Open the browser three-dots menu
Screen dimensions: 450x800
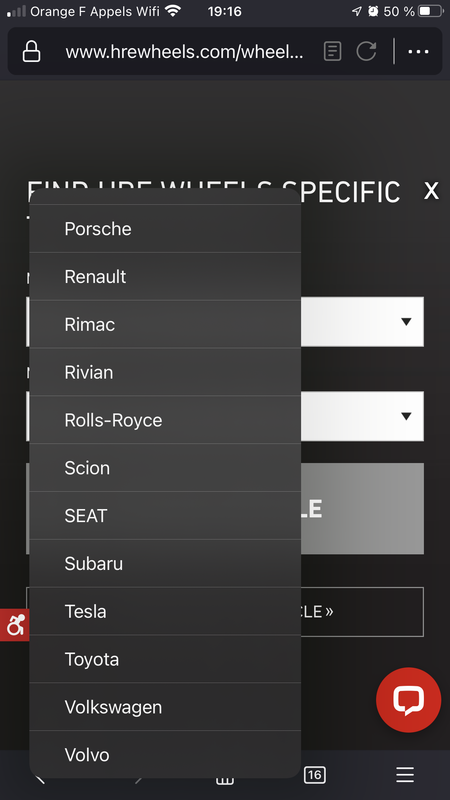coord(418,52)
